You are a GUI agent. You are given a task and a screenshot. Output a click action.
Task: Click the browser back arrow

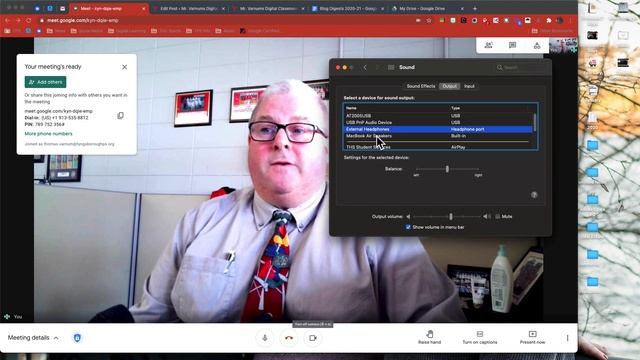[x=7, y=20]
